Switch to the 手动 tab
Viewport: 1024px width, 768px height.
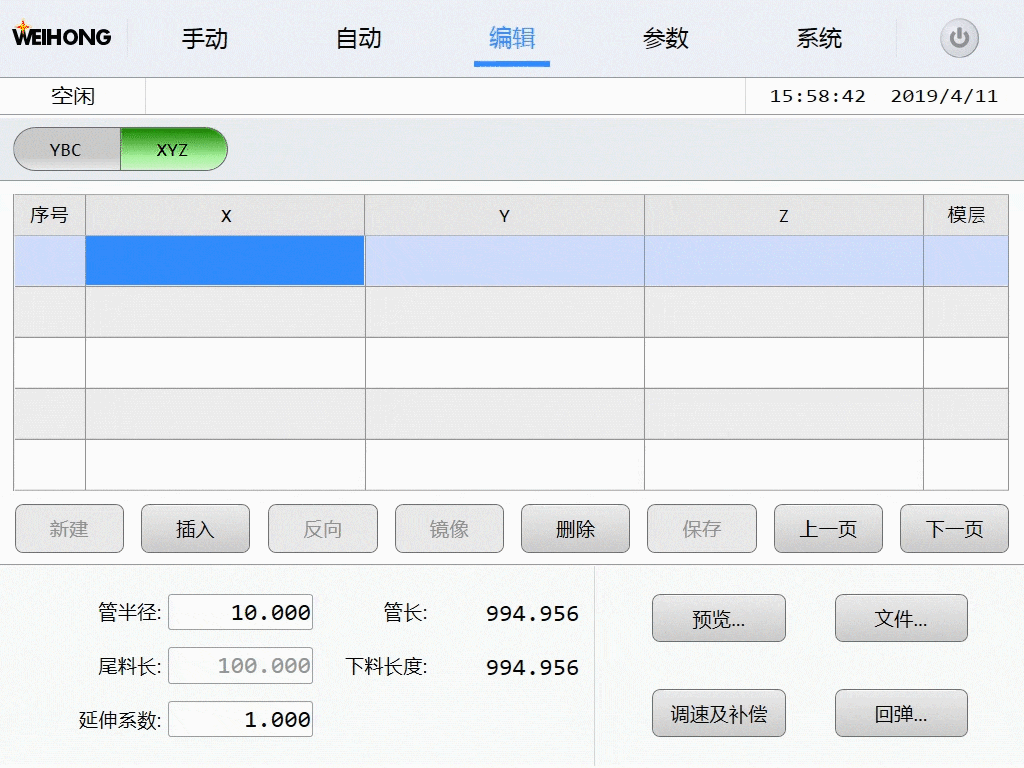[204, 39]
